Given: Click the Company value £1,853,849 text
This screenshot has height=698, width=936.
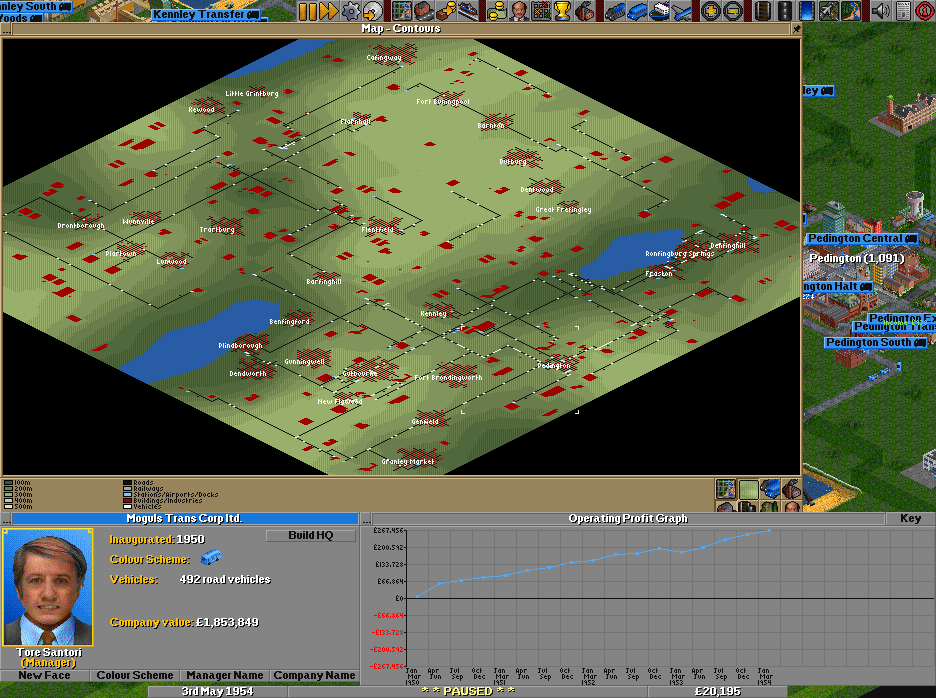Looking at the screenshot, I should coord(184,622).
